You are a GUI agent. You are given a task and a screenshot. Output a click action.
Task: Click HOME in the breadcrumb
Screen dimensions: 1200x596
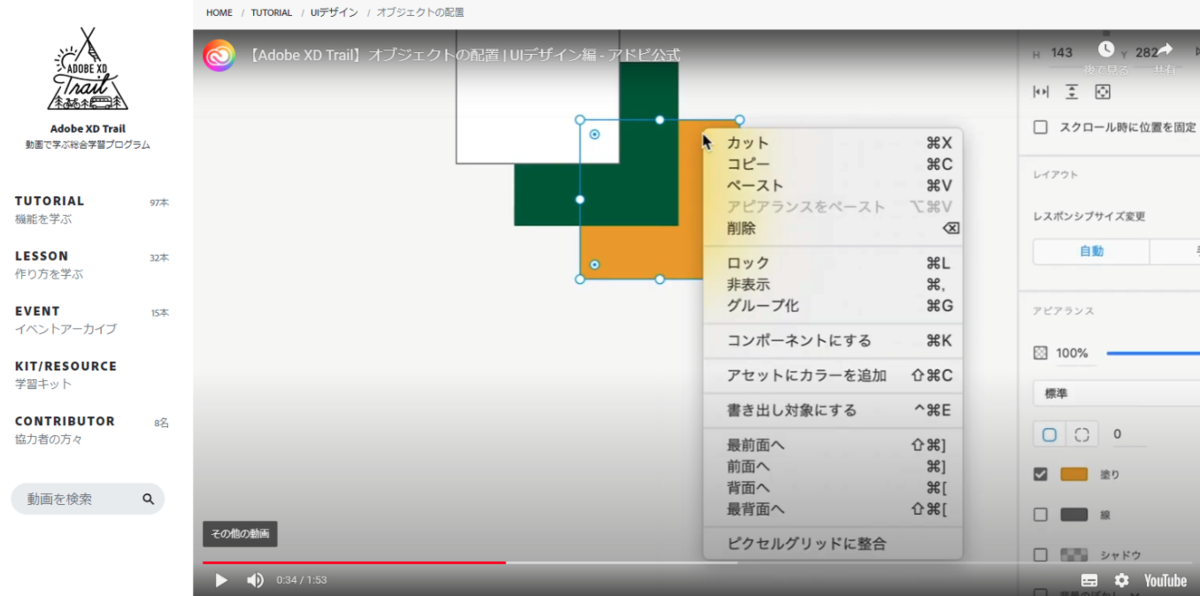[219, 13]
